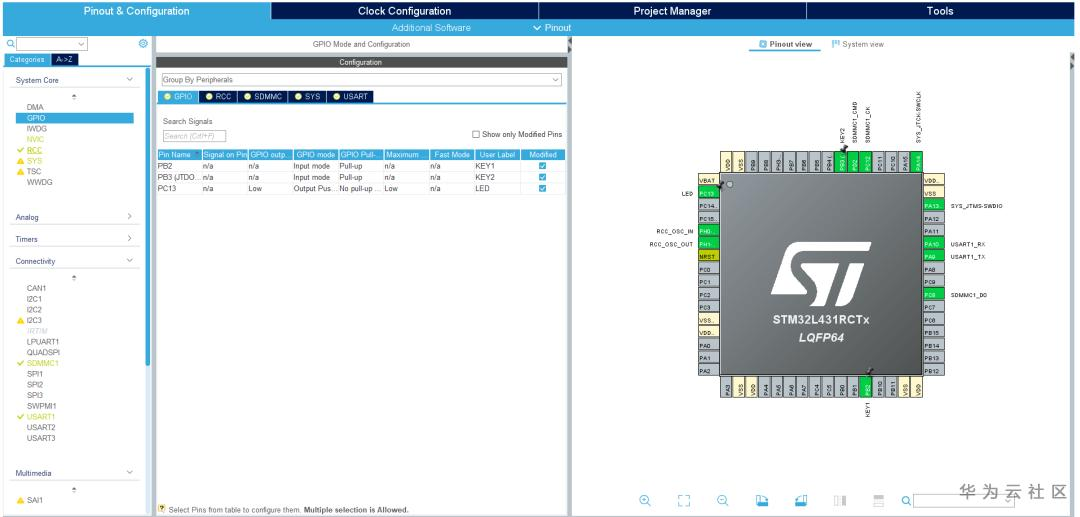Select green pin PC8 on the chip
Viewport: 1080px width, 517px height.
pos(933,295)
